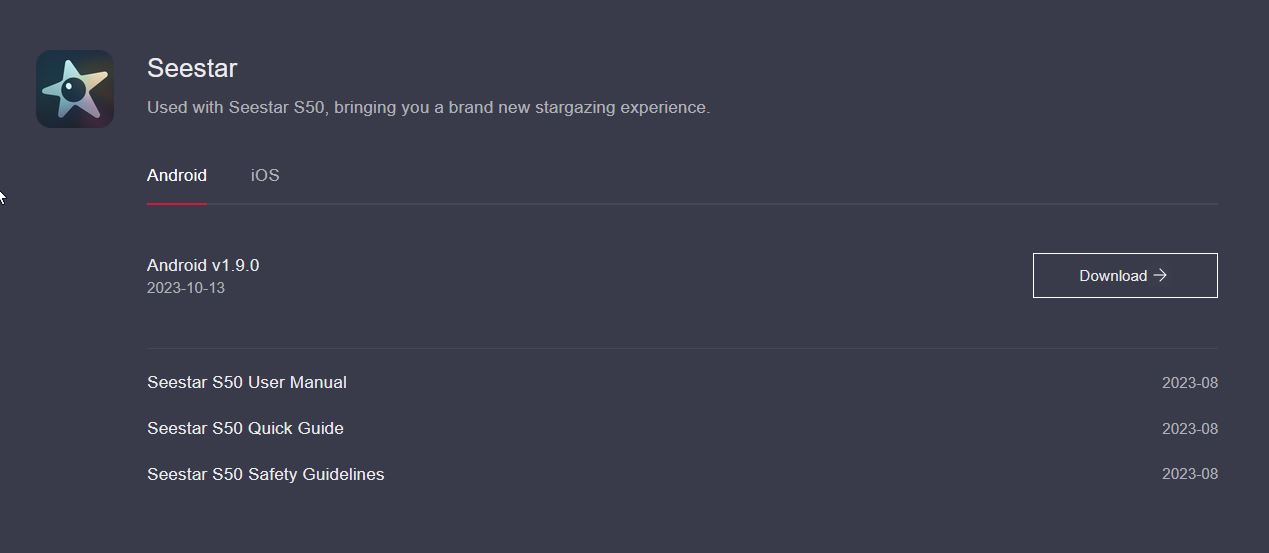Click the Seestar star logo icon
The width and height of the screenshot is (1269, 553).
coord(75,89)
